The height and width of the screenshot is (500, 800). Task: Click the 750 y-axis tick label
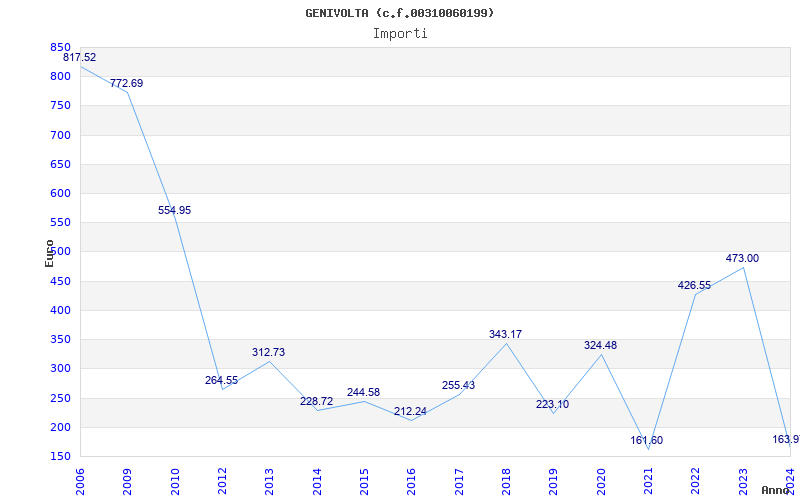[x=60, y=106]
